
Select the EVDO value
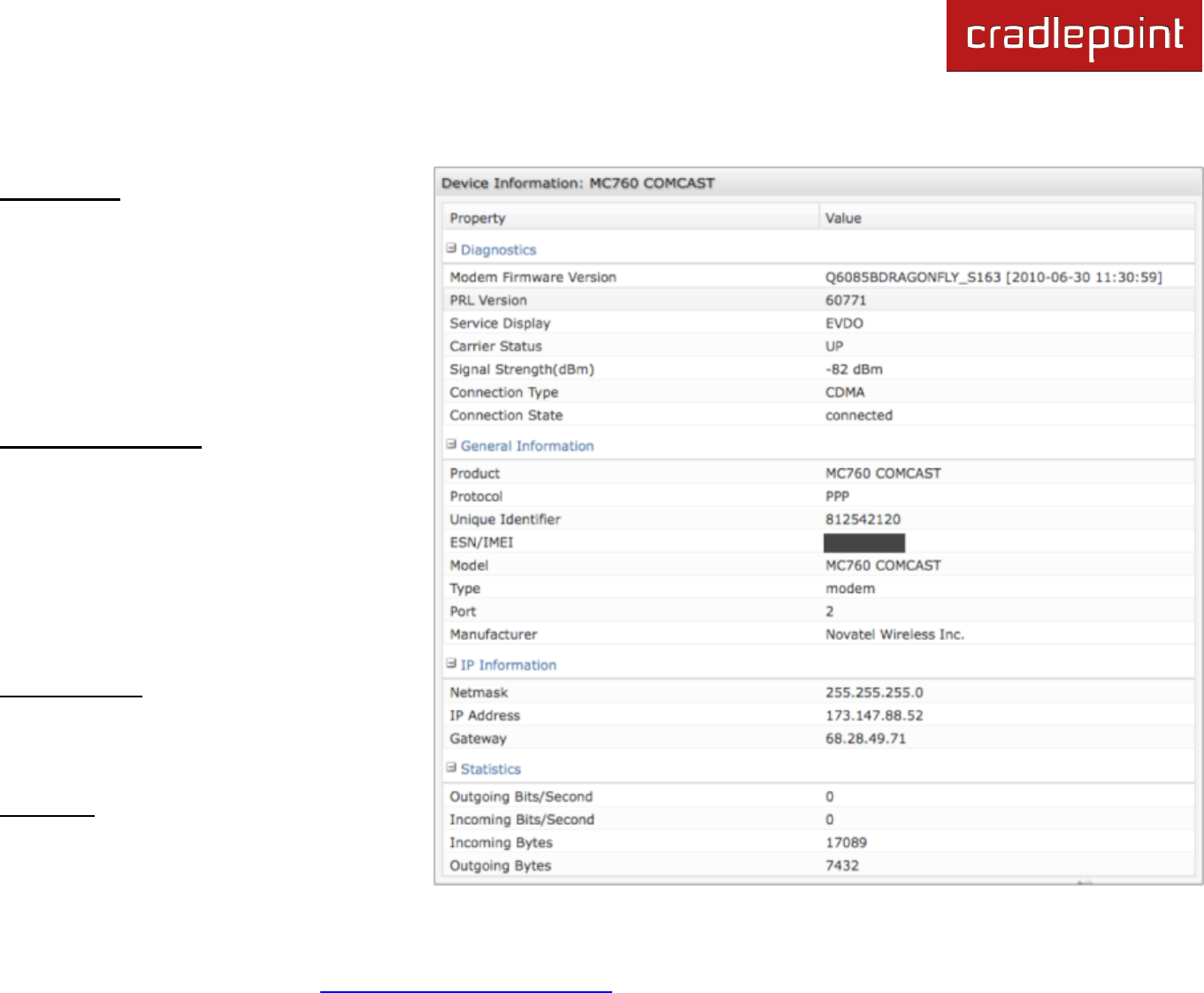(844, 323)
